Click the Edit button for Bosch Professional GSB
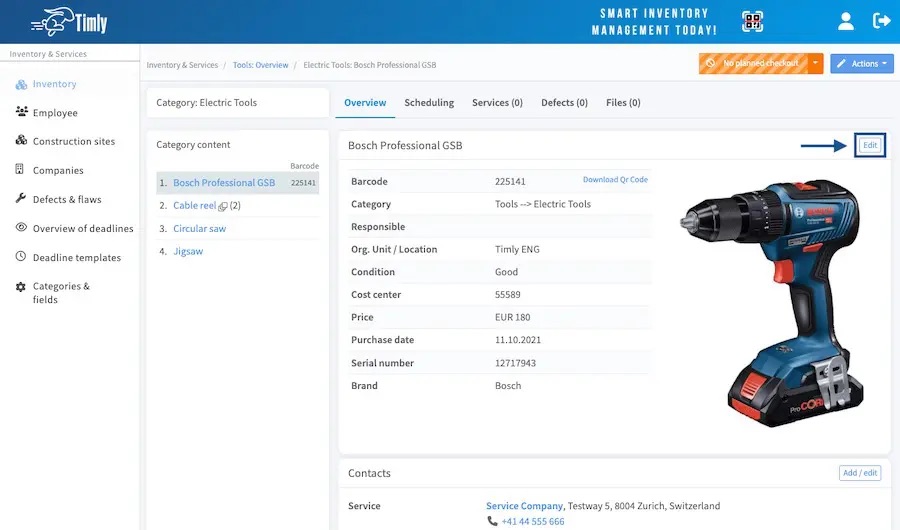The height and width of the screenshot is (530, 900). pos(870,145)
